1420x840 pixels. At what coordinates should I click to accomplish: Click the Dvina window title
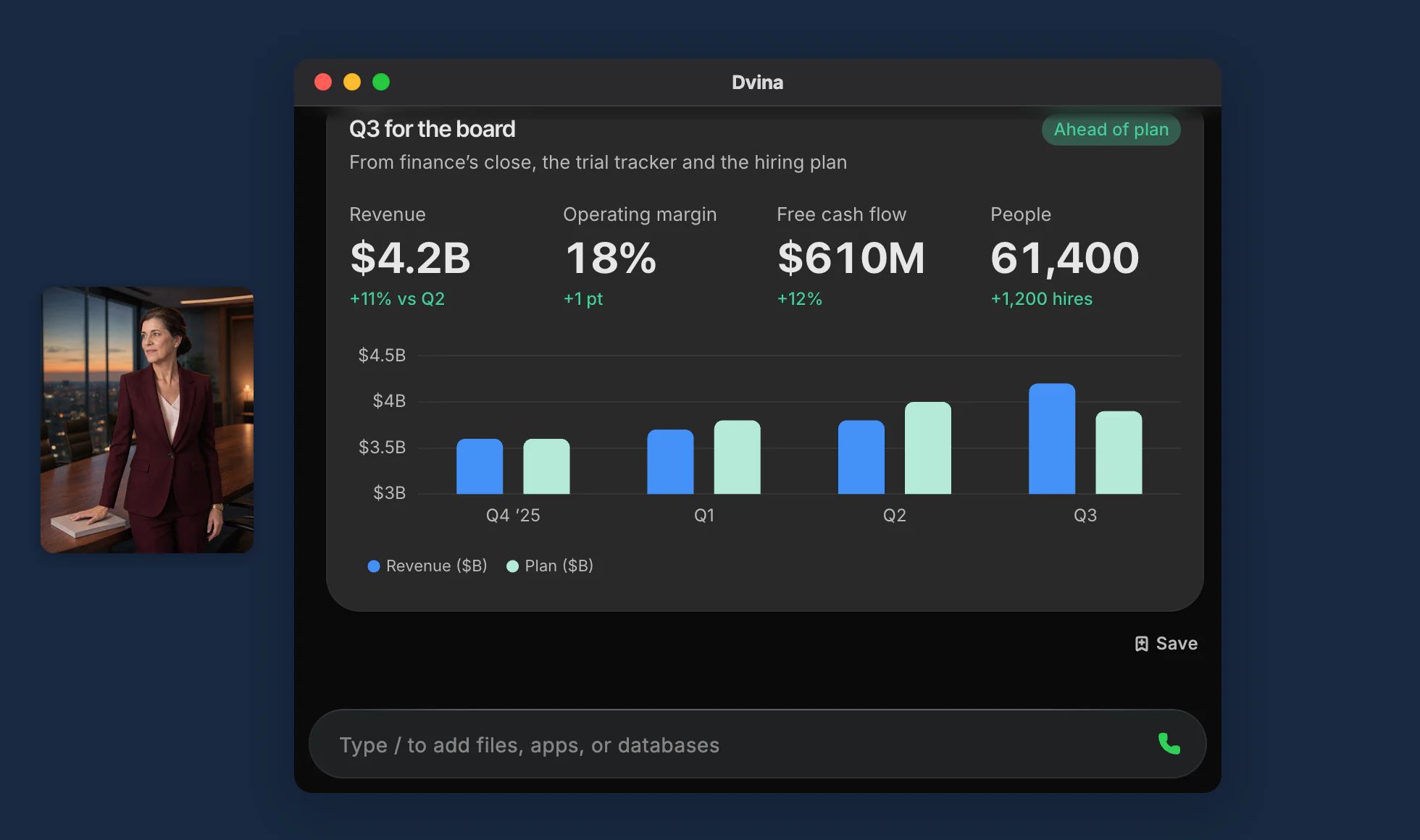[x=757, y=83]
